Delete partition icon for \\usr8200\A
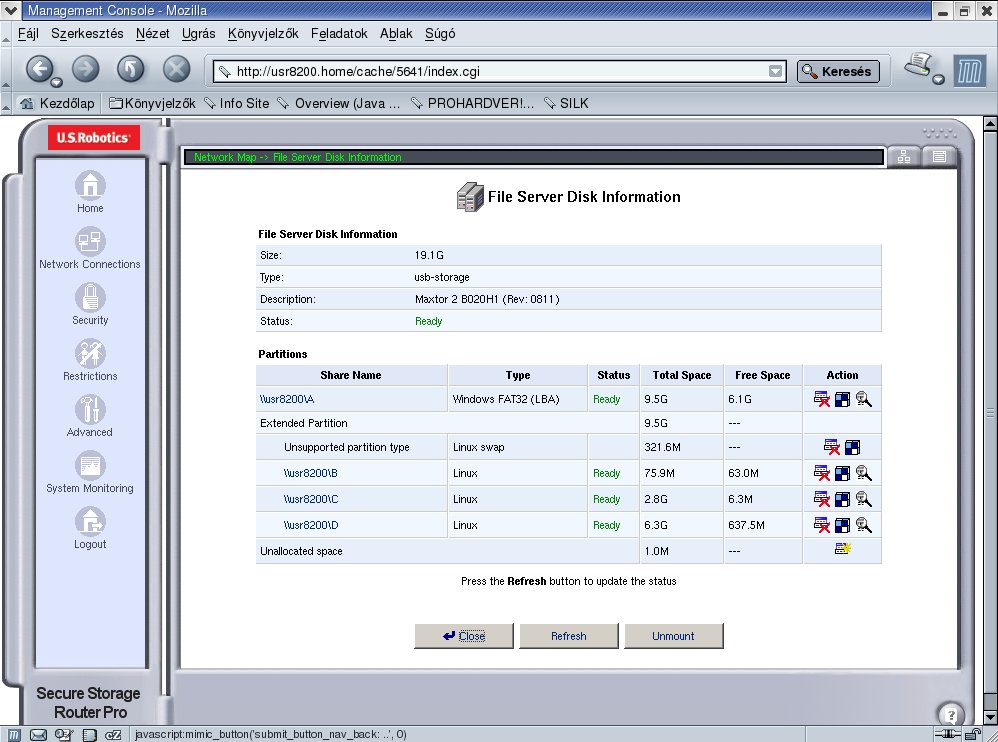Screen dimensions: 998x742 click(x=822, y=399)
